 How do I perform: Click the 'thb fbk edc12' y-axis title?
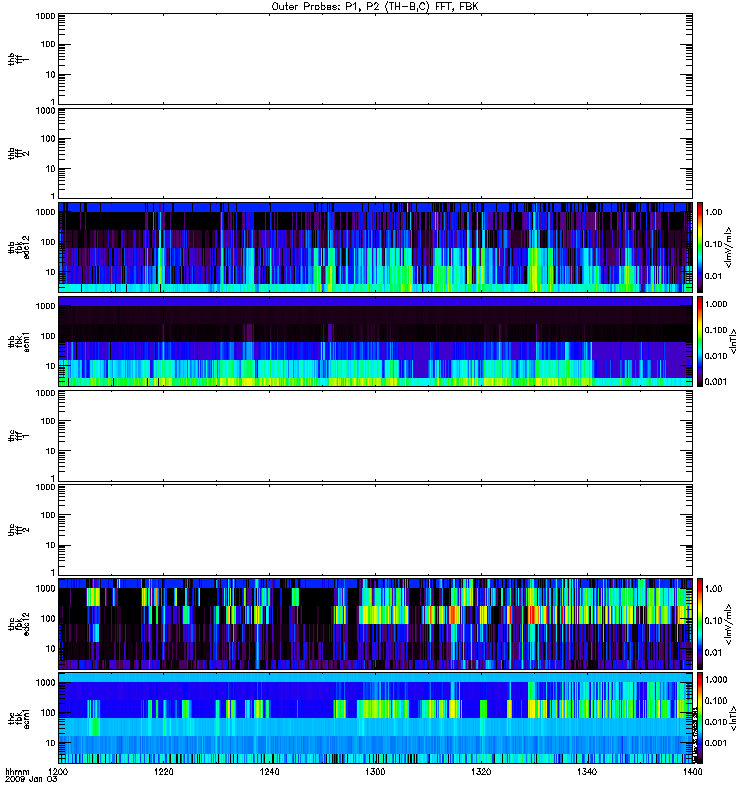click(x=19, y=247)
